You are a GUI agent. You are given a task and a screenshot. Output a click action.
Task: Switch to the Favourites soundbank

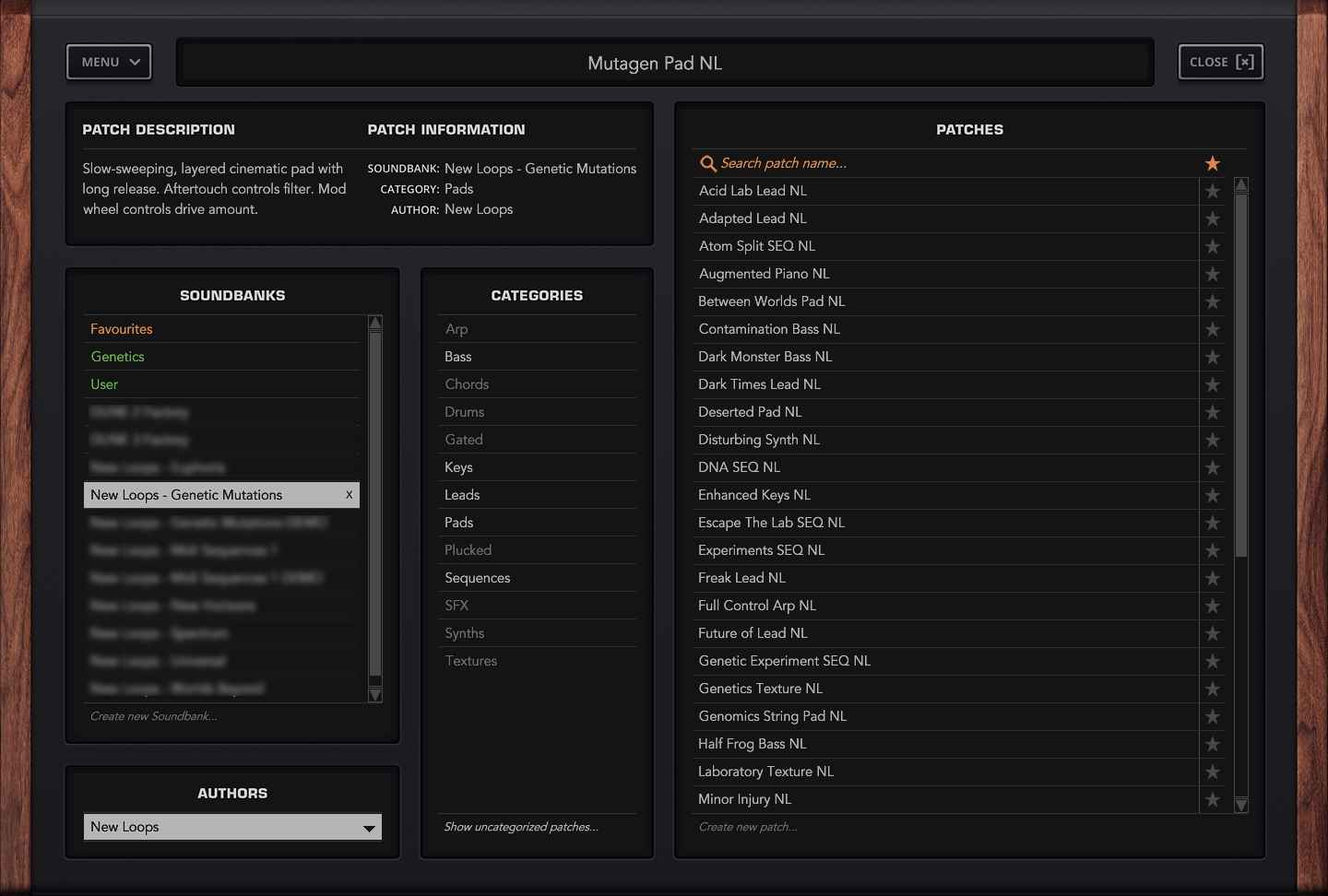click(x=121, y=328)
